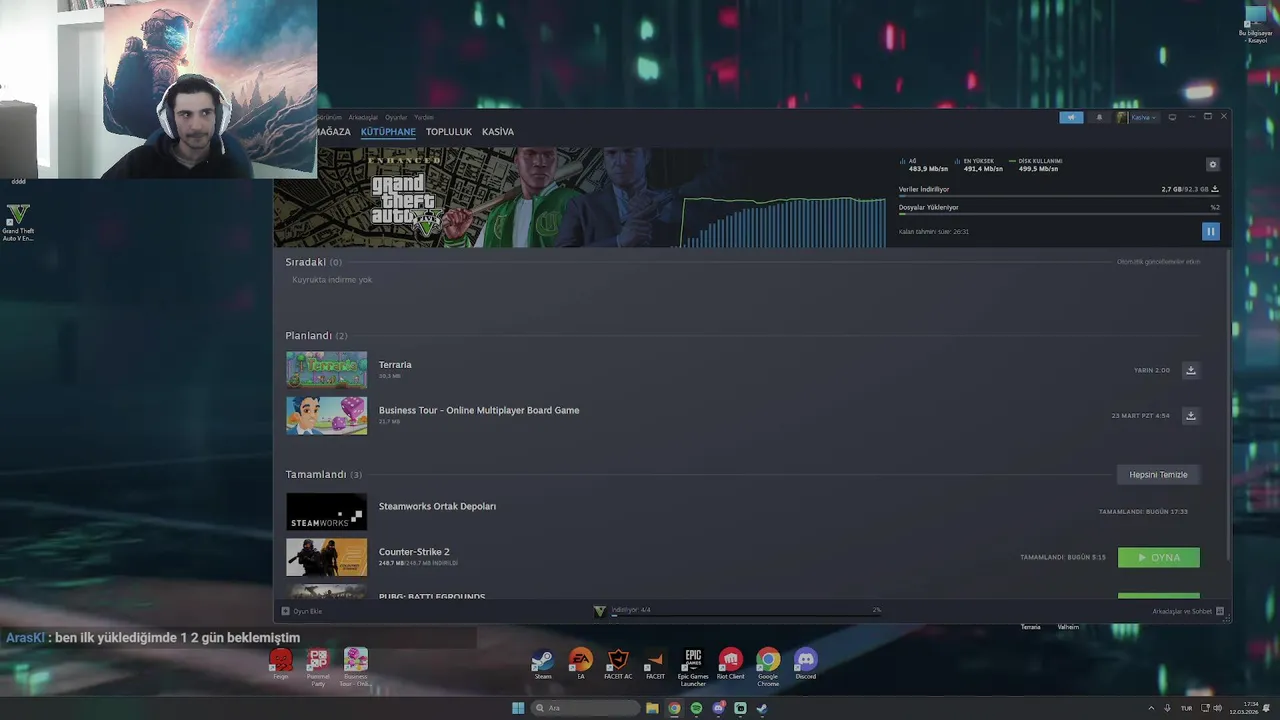Click the Veriler İndiriliyor progress bar
The height and width of the screenshot is (720, 1280).
click(1058, 196)
